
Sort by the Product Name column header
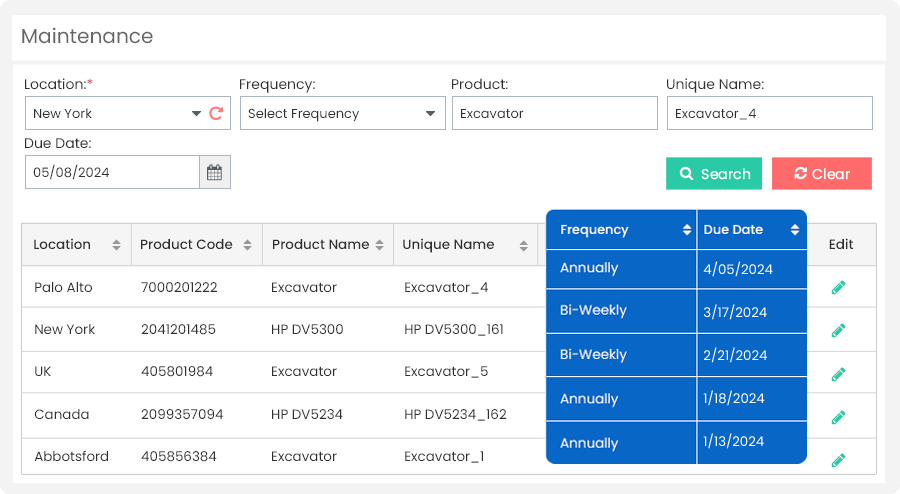[x=378, y=245]
